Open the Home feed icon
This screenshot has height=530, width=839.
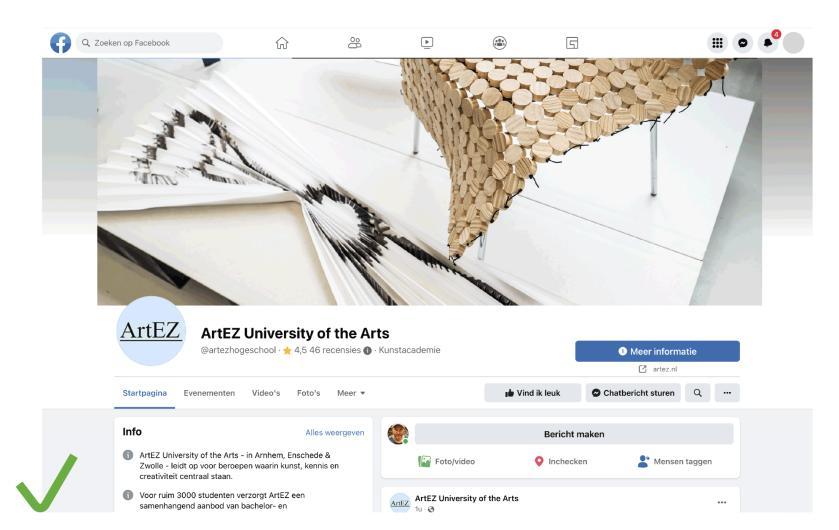pos(282,43)
